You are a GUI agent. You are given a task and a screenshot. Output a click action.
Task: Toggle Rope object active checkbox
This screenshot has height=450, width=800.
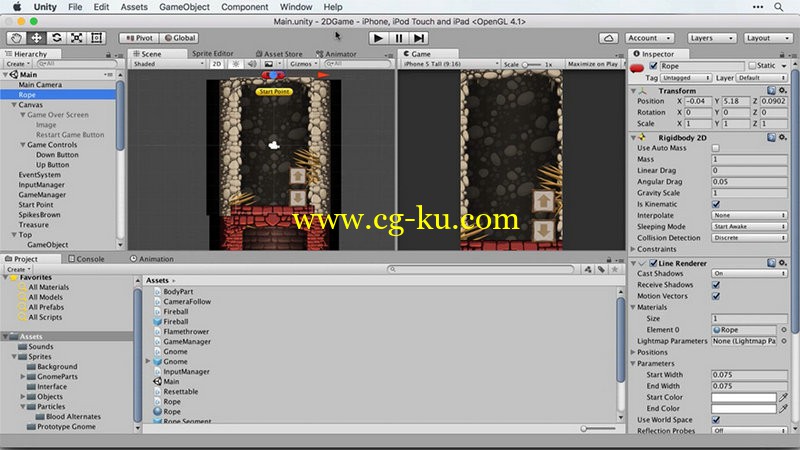653,66
